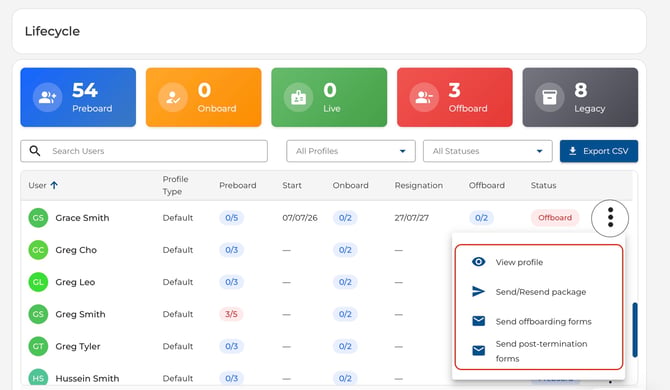Click Grace Smith's GS avatar
This screenshot has height=390, width=670.
pyautogui.click(x=38, y=218)
